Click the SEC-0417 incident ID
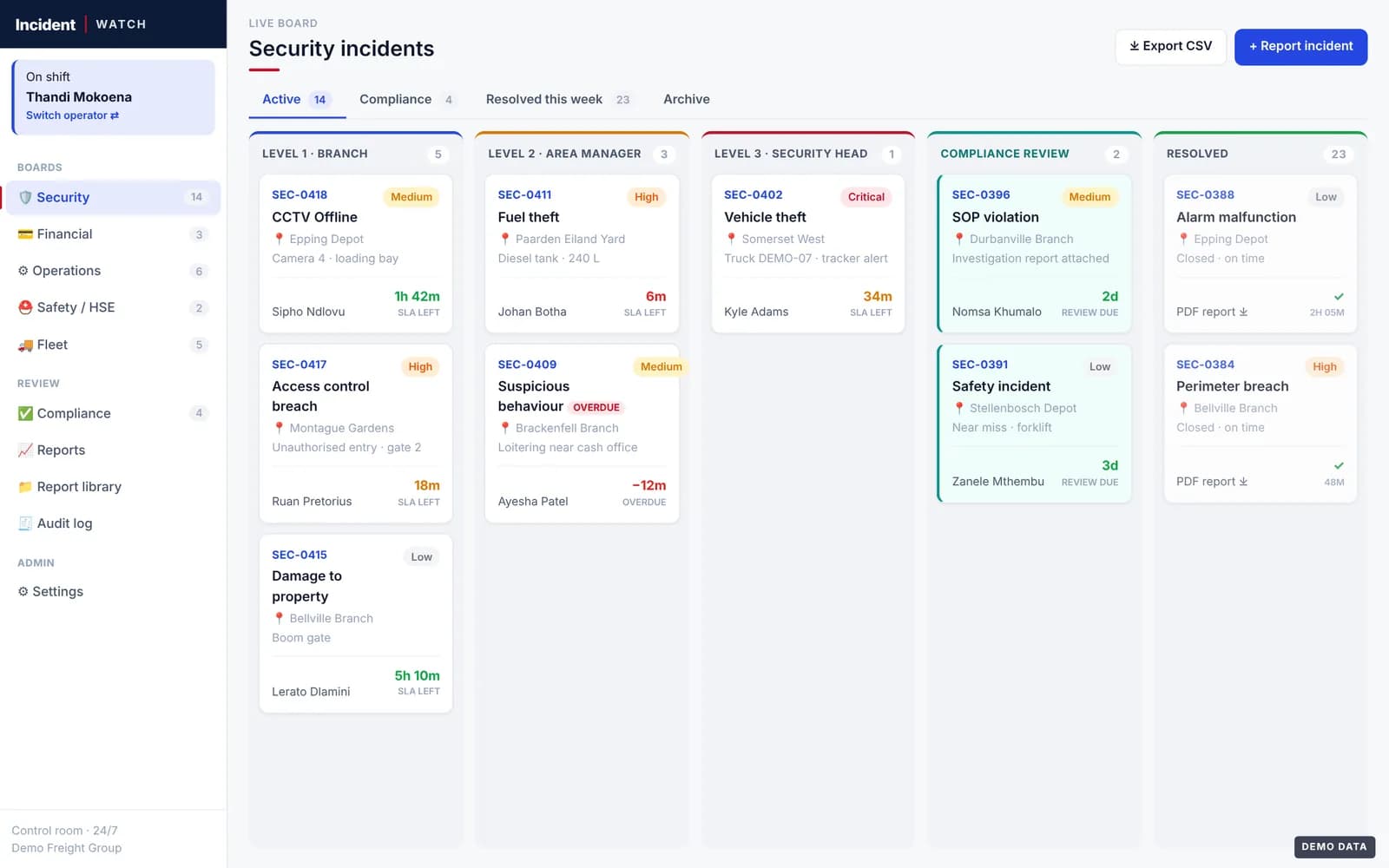This screenshot has width=1389, height=868. [300, 365]
